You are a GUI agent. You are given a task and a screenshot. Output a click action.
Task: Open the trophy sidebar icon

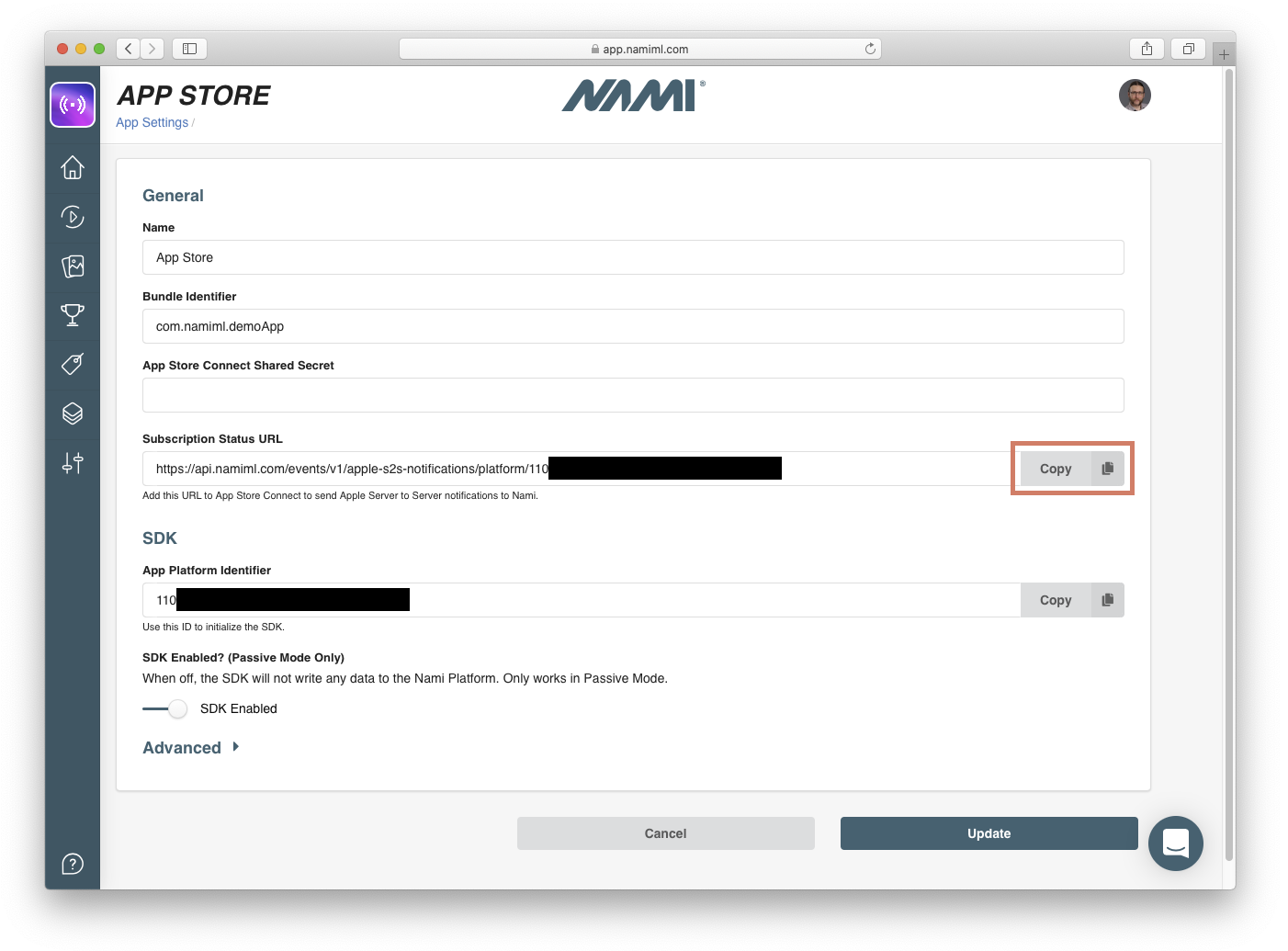[x=73, y=315]
